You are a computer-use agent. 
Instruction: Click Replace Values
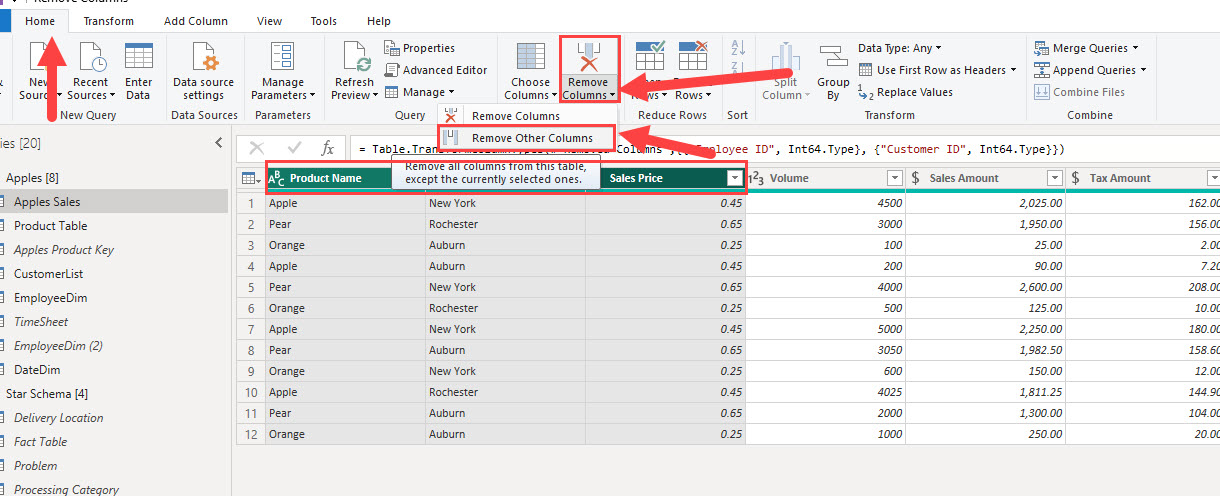pos(906,92)
